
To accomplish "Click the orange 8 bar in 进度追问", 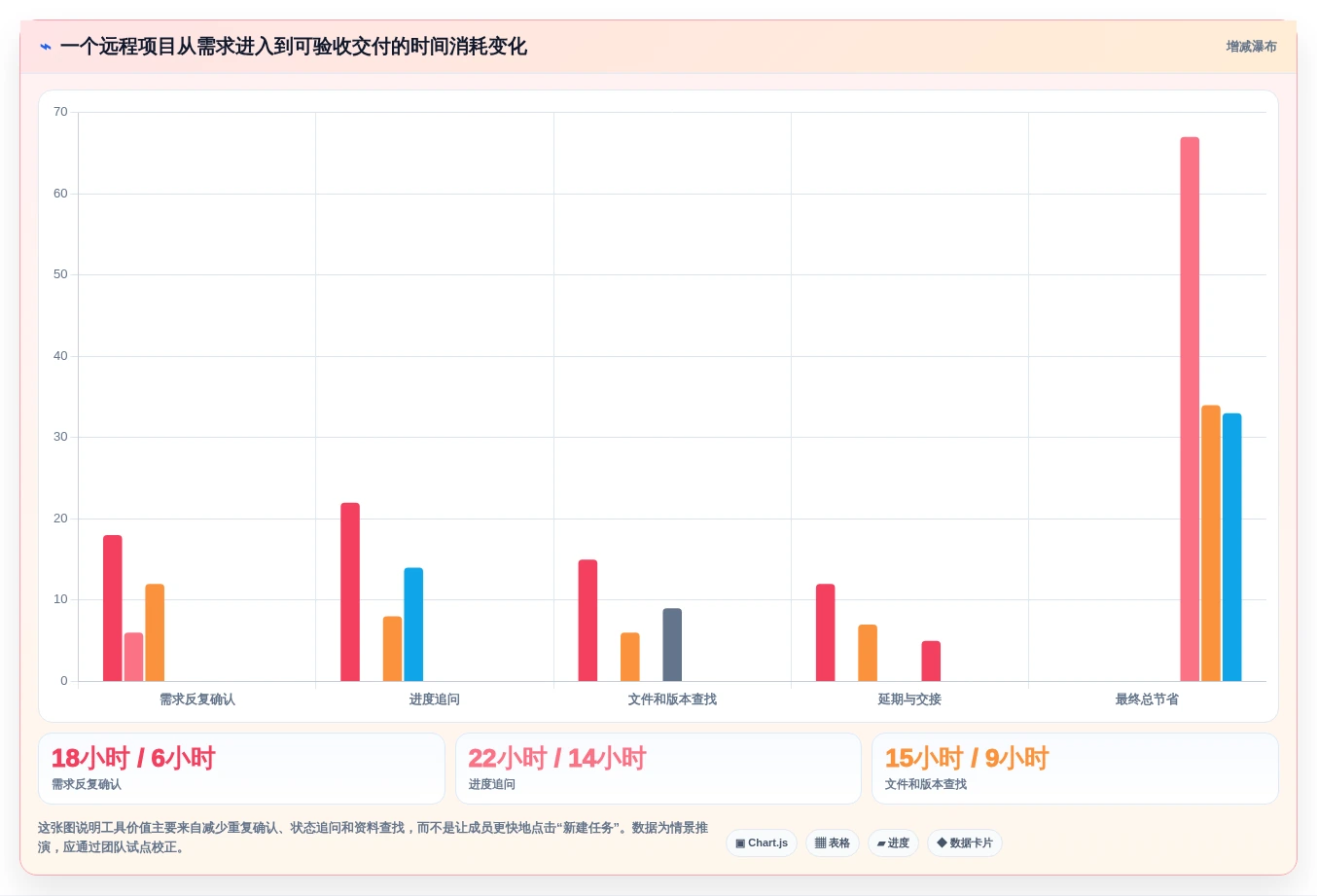I will click(392, 649).
